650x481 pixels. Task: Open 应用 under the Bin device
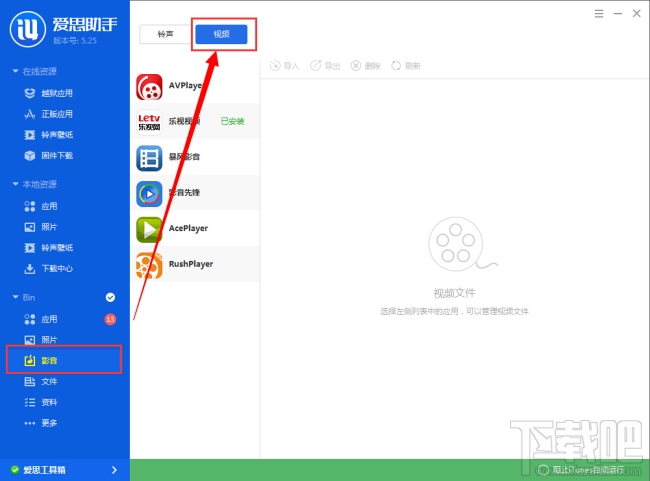[49, 319]
